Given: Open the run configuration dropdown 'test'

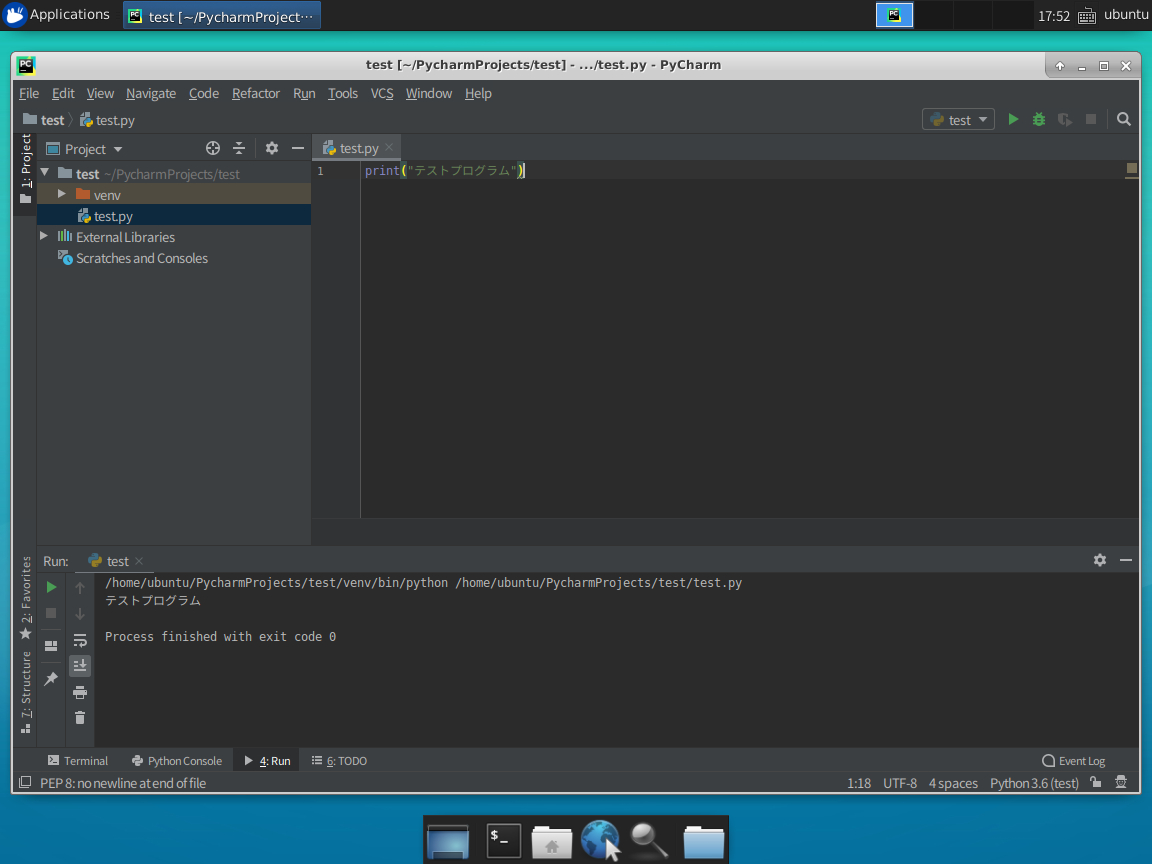Looking at the screenshot, I should coord(958,119).
